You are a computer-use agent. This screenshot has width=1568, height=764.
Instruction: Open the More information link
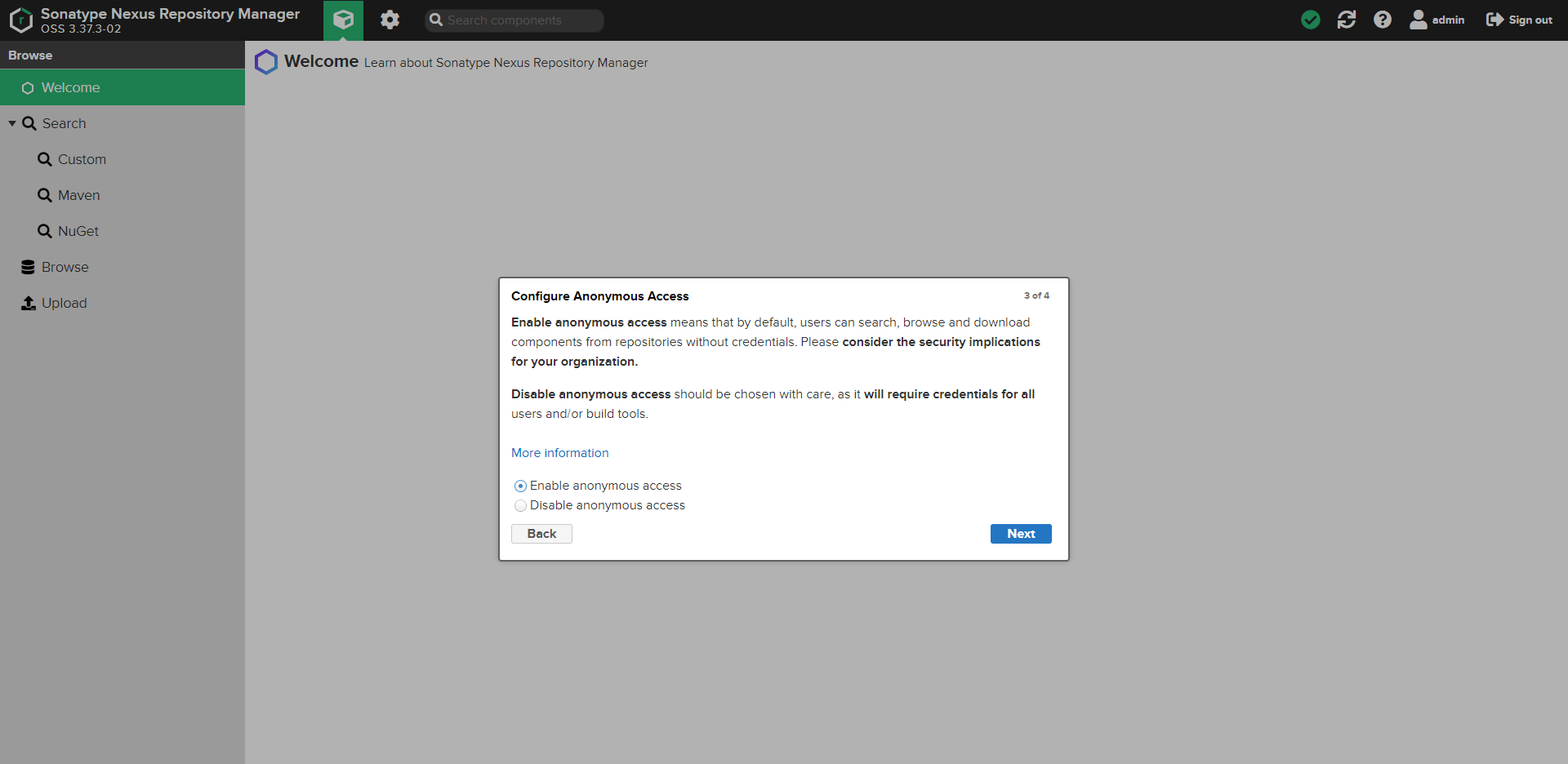(560, 453)
